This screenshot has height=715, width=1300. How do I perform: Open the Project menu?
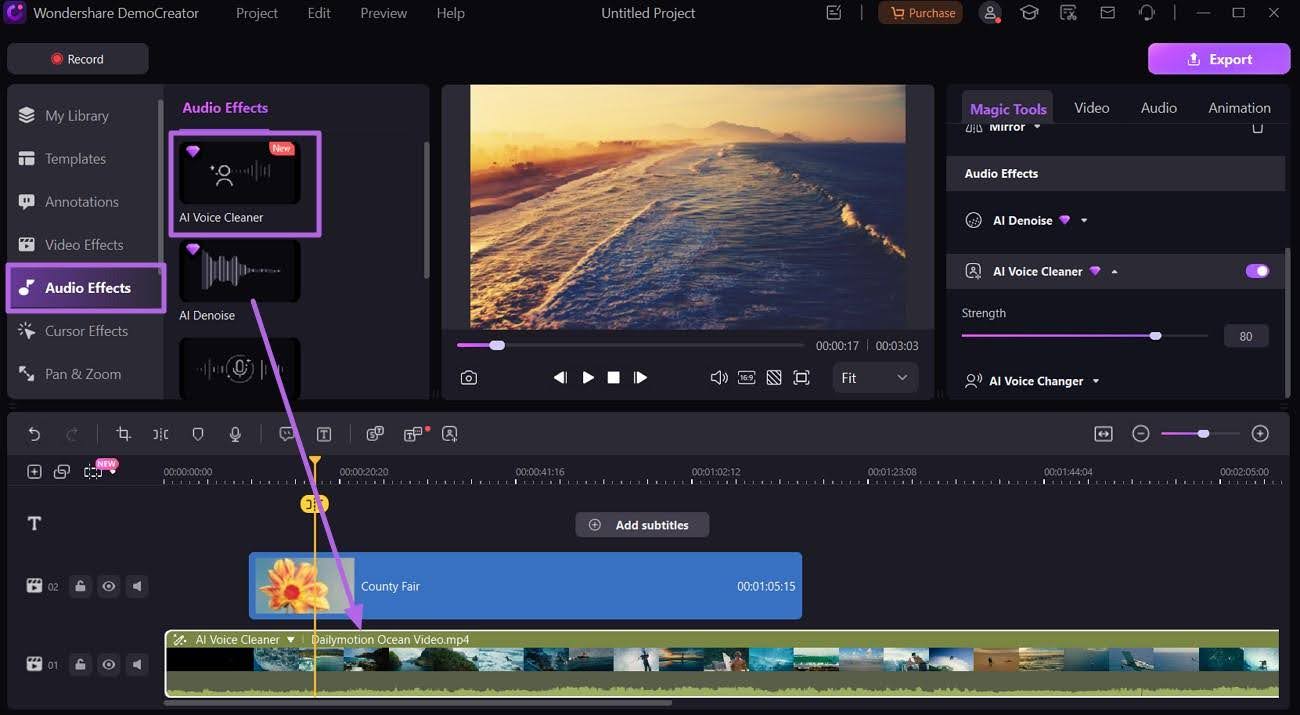pos(259,13)
